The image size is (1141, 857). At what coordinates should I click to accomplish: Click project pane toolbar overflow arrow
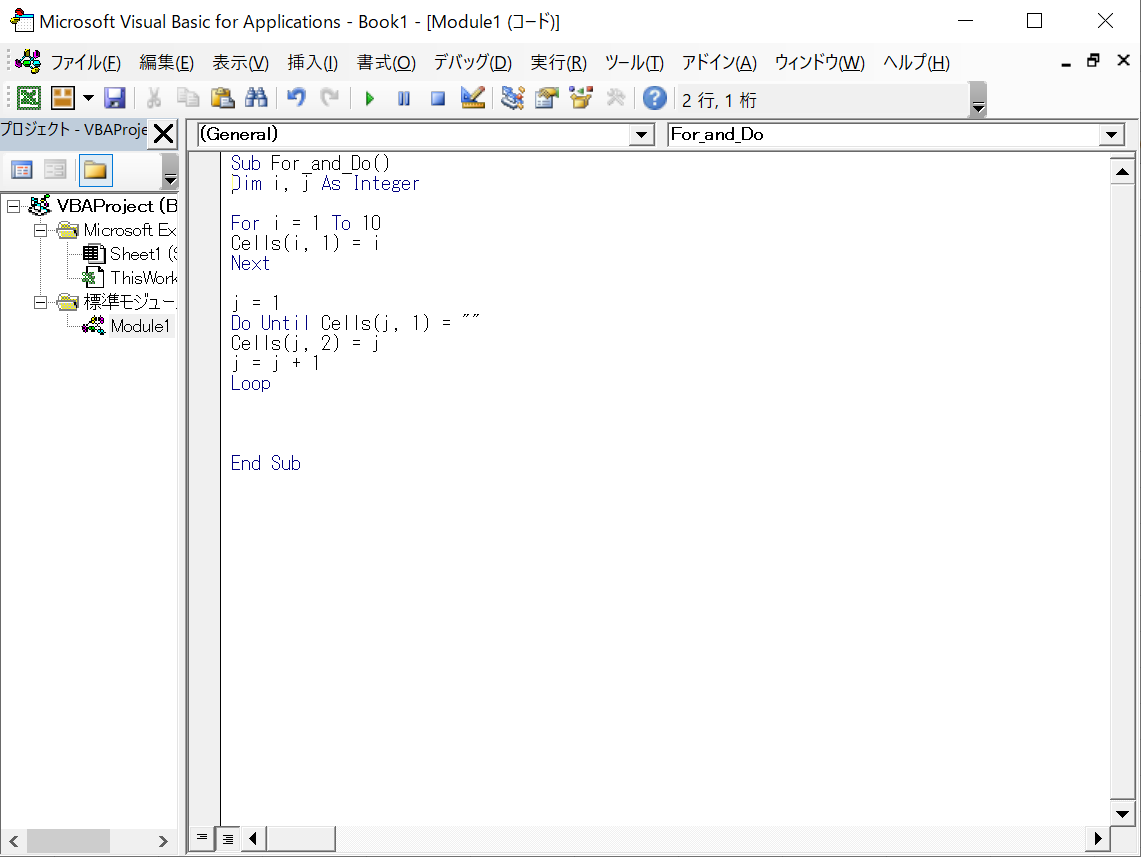pyautogui.click(x=170, y=172)
